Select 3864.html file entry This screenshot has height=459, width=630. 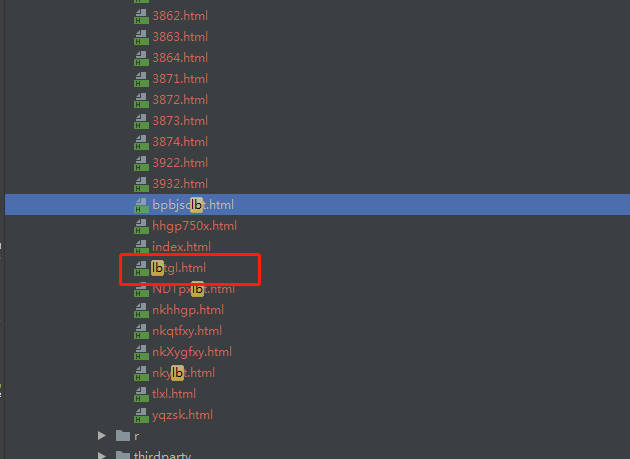[180, 58]
